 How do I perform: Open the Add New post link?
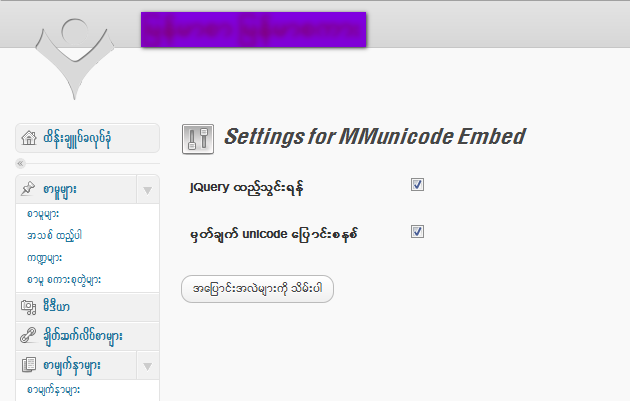pyautogui.click(x=55, y=235)
